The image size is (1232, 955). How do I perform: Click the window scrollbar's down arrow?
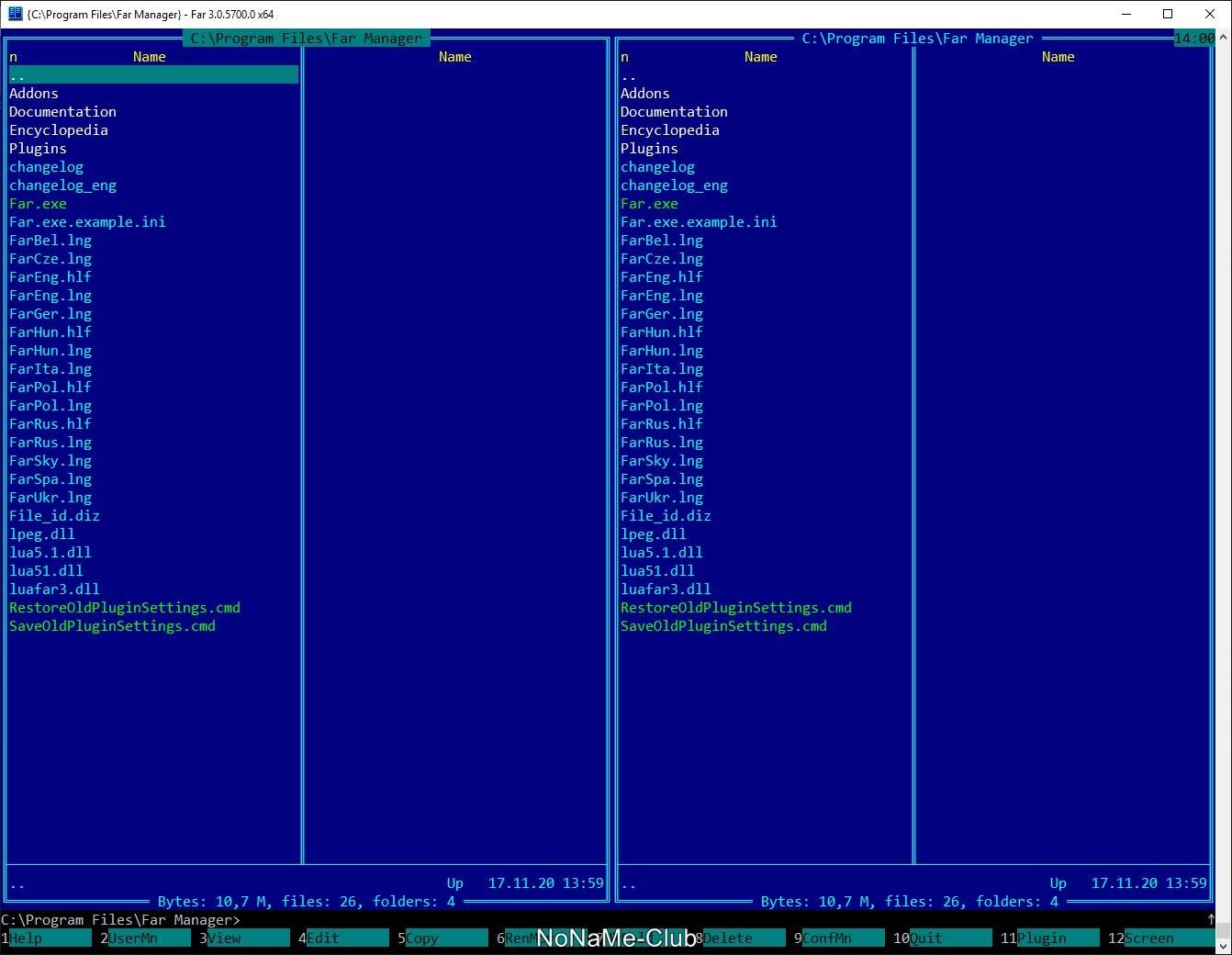tap(1224, 946)
